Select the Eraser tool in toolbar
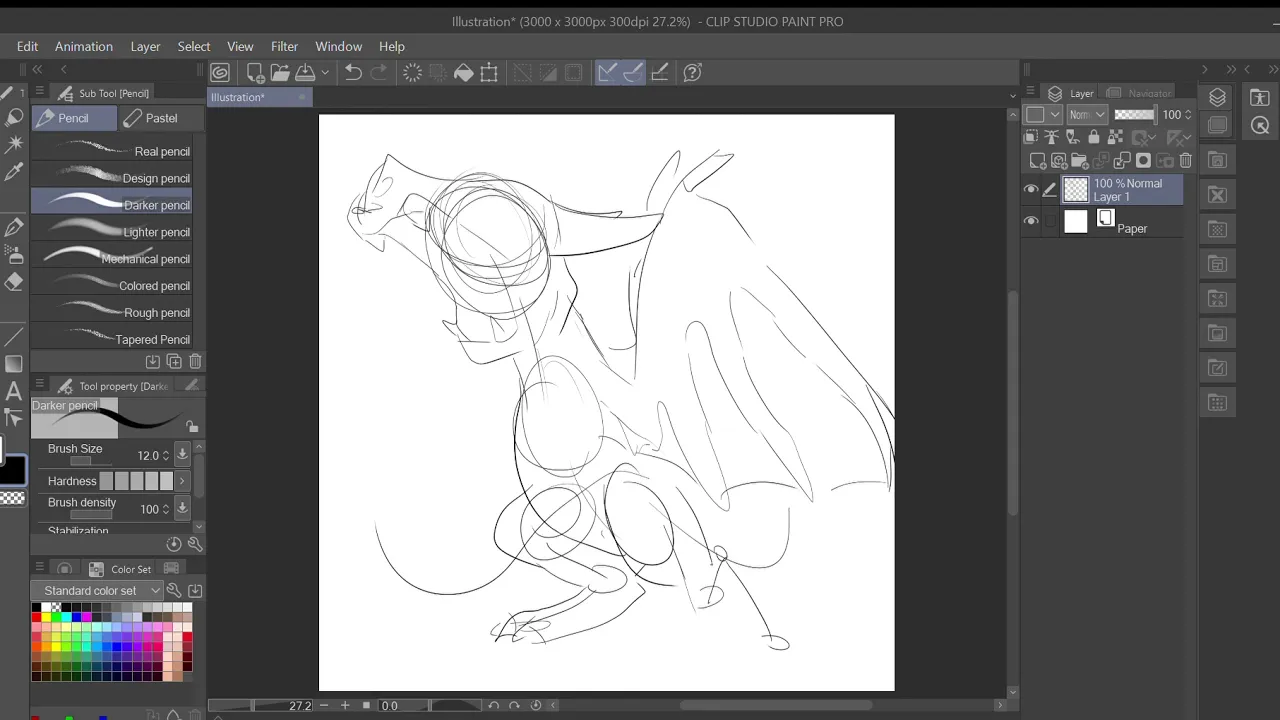Image resolution: width=1280 pixels, height=720 pixels. pyautogui.click(x=14, y=282)
